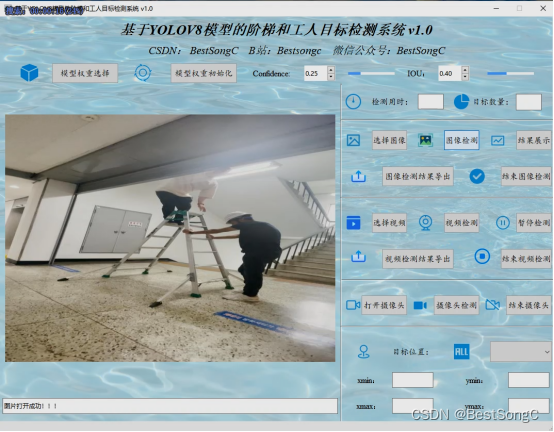Increase IOU with spinner up arrow
Viewport: 554px width, 432px height.
pyautogui.click(x=465, y=70)
